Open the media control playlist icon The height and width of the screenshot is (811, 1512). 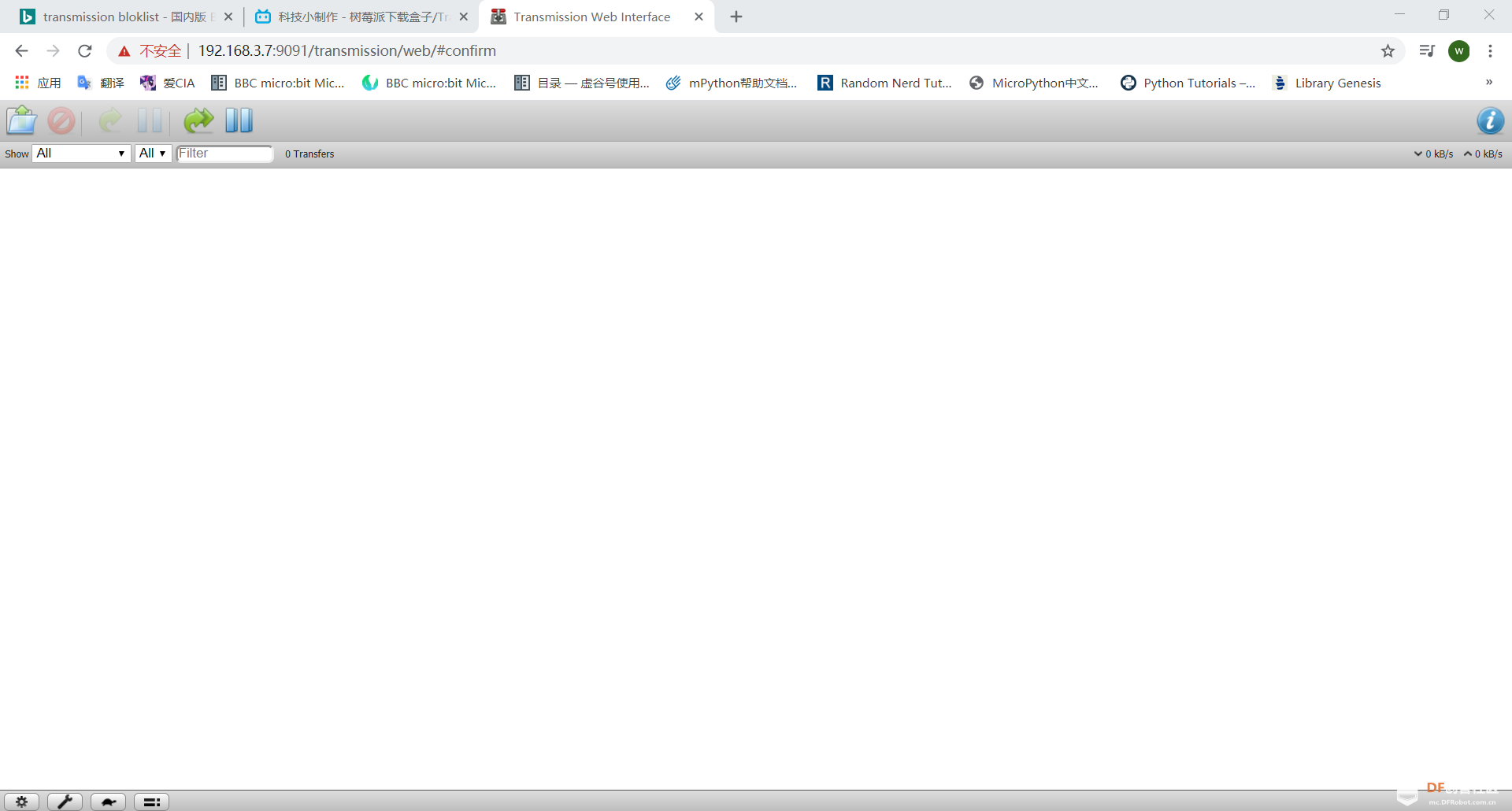coord(1427,51)
